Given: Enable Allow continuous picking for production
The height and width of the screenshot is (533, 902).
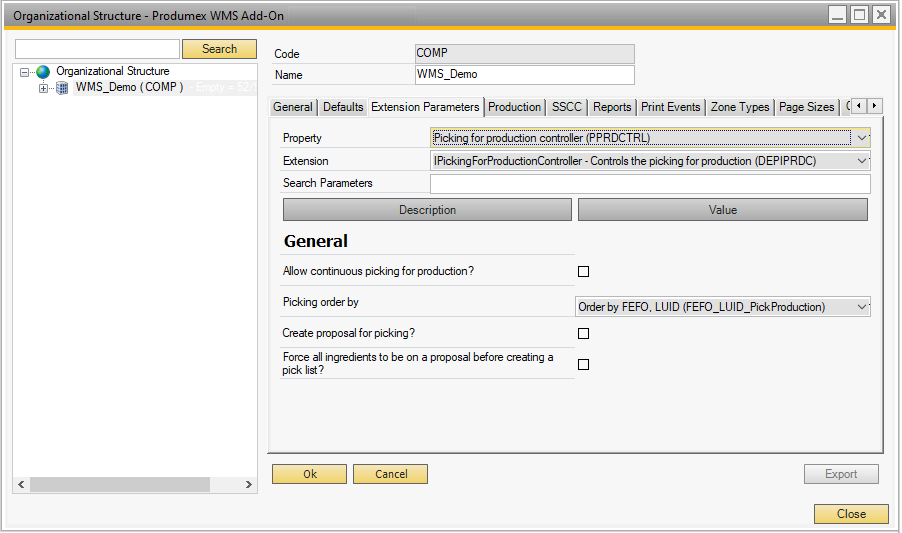Looking at the screenshot, I should click(584, 271).
